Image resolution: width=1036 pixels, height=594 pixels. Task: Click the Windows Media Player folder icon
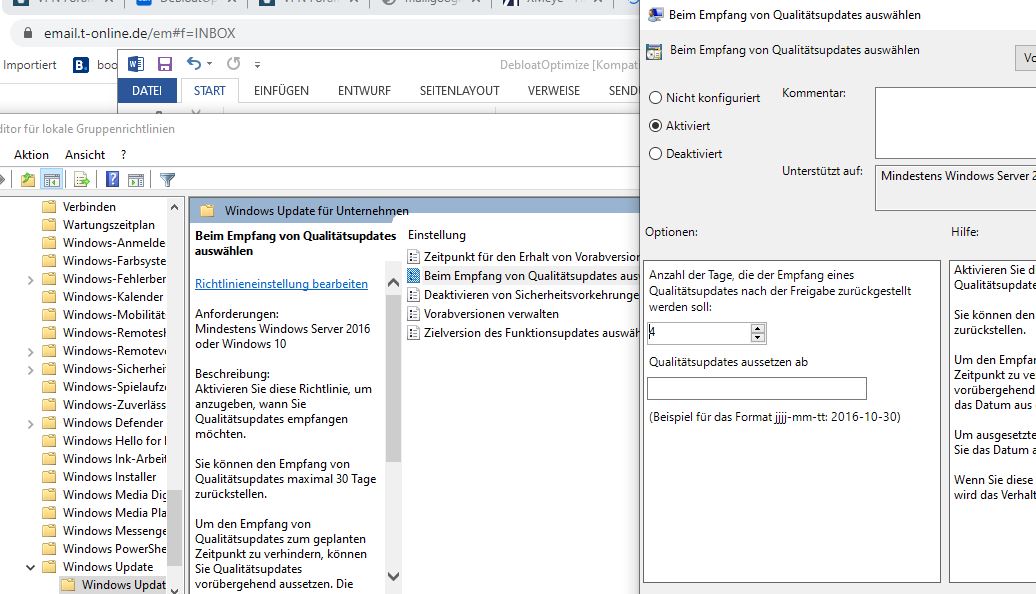pyautogui.click(x=49, y=513)
